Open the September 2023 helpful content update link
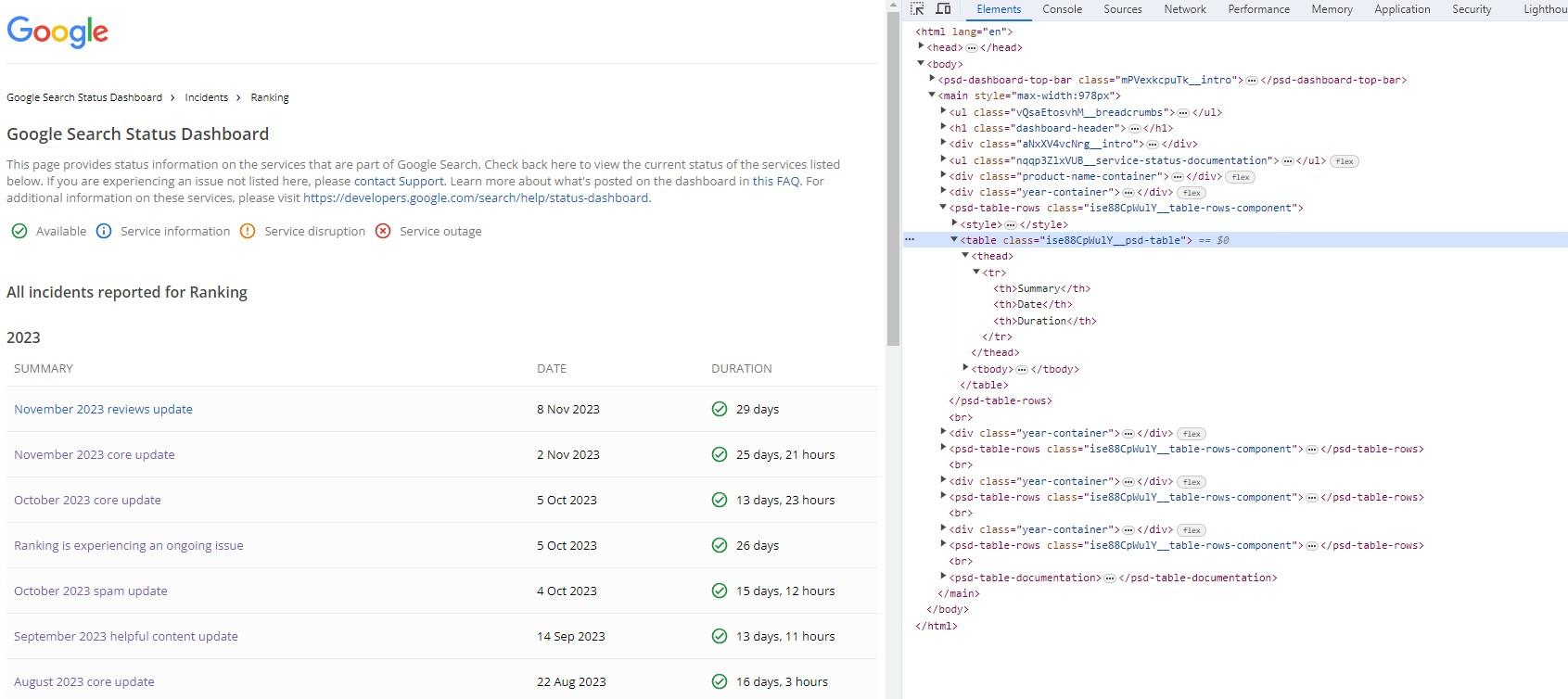1568x699 pixels. coord(125,636)
